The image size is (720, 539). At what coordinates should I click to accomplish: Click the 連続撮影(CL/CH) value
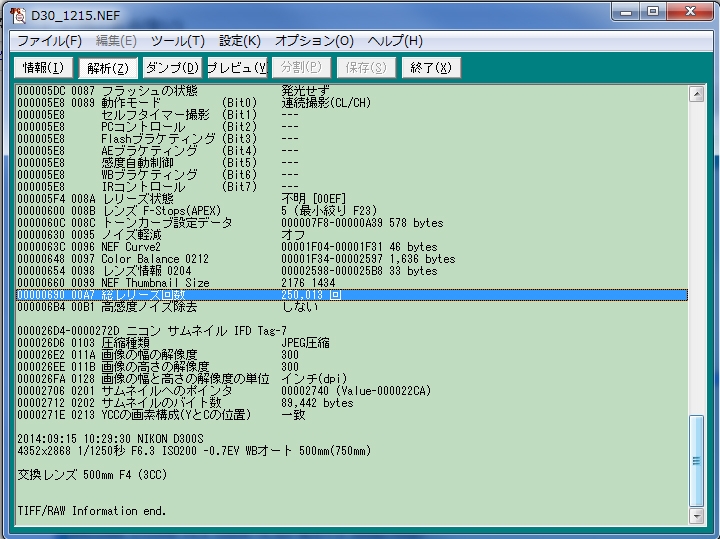pyautogui.click(x=326, y=102)
